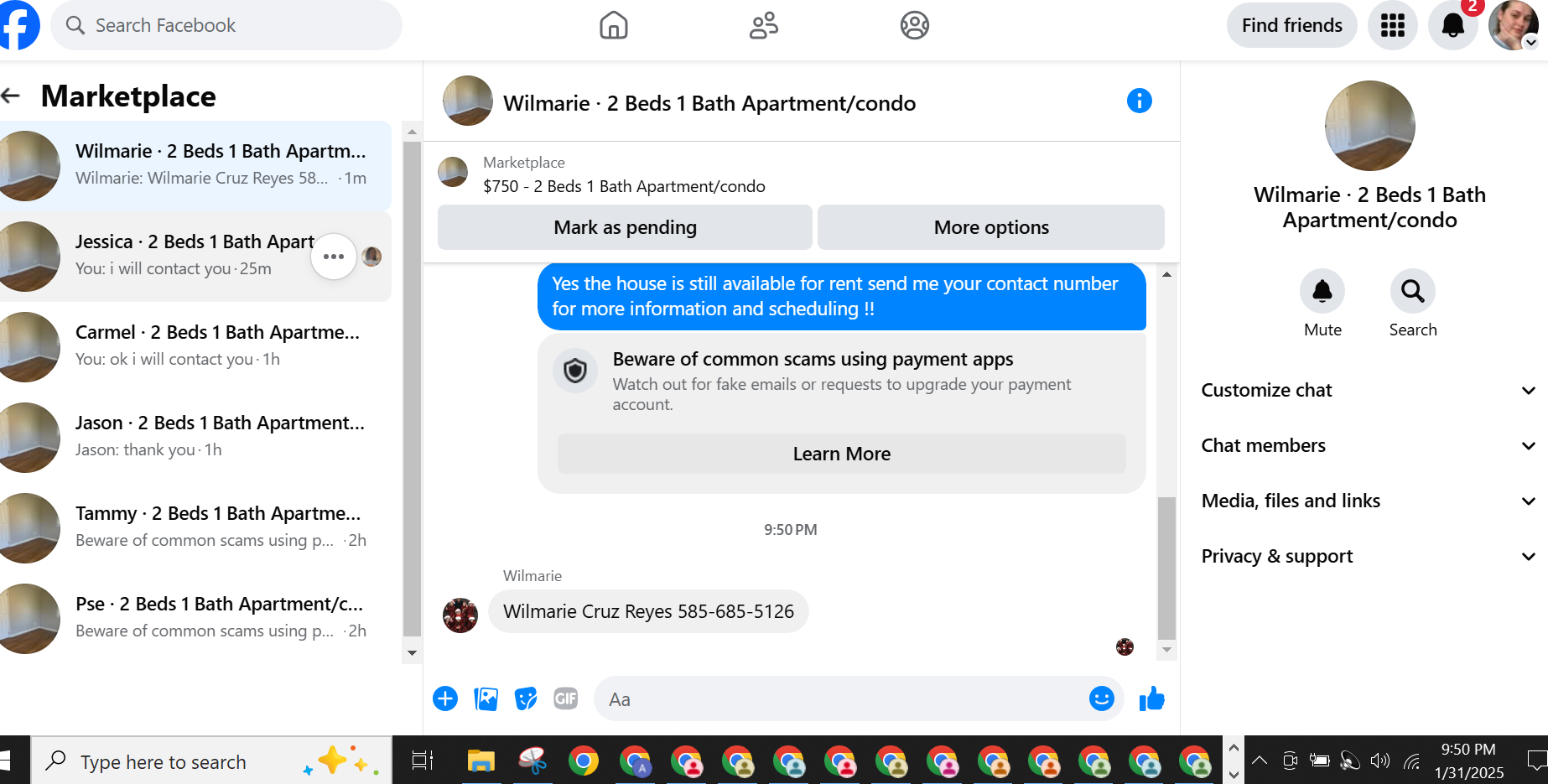Viewport: 1548px width, 784px height.
Task: Search in conversation using magnifier icon
Action: coord(1413,291)
